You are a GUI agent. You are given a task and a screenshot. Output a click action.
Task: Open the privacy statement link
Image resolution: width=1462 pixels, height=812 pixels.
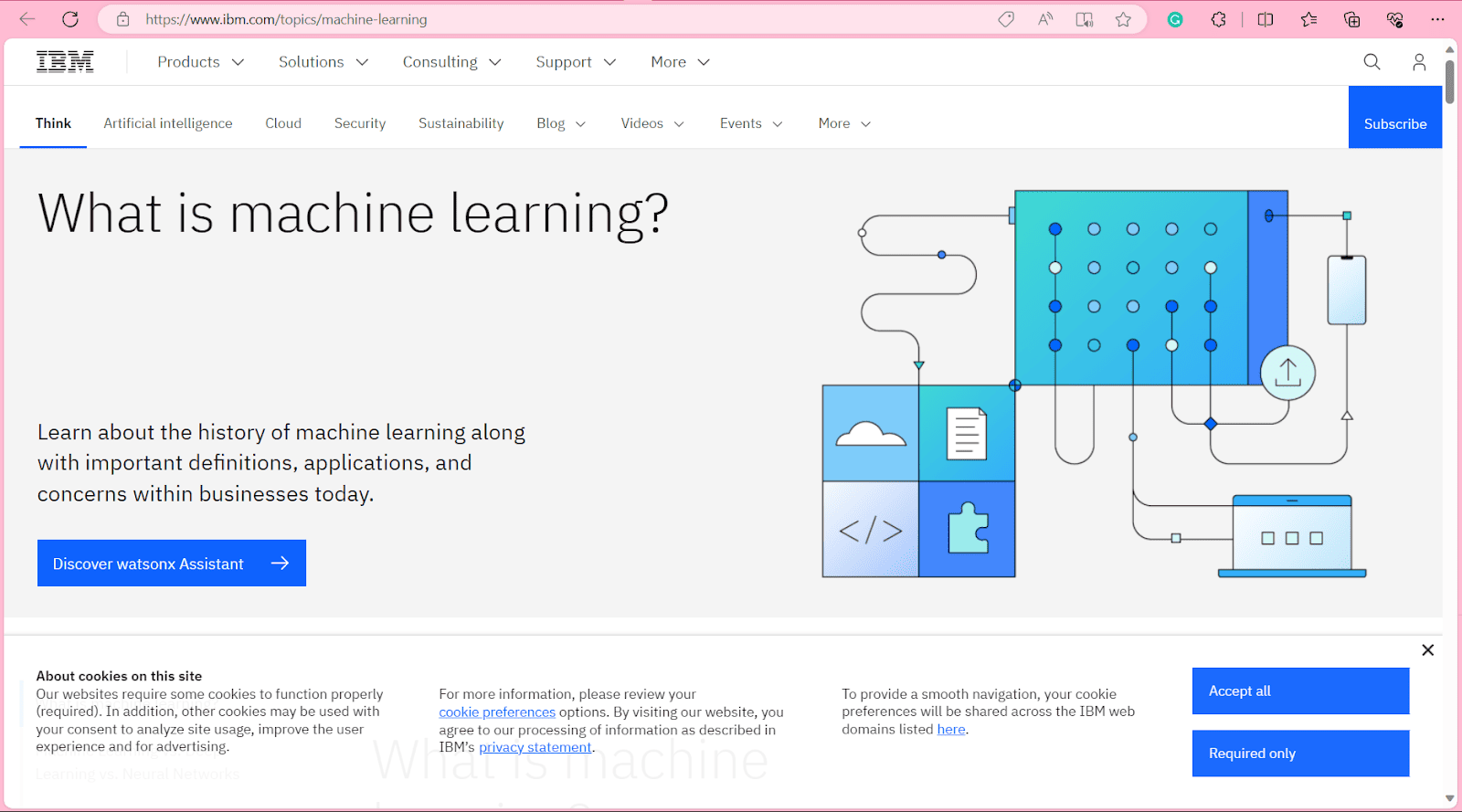click(535, 747)
